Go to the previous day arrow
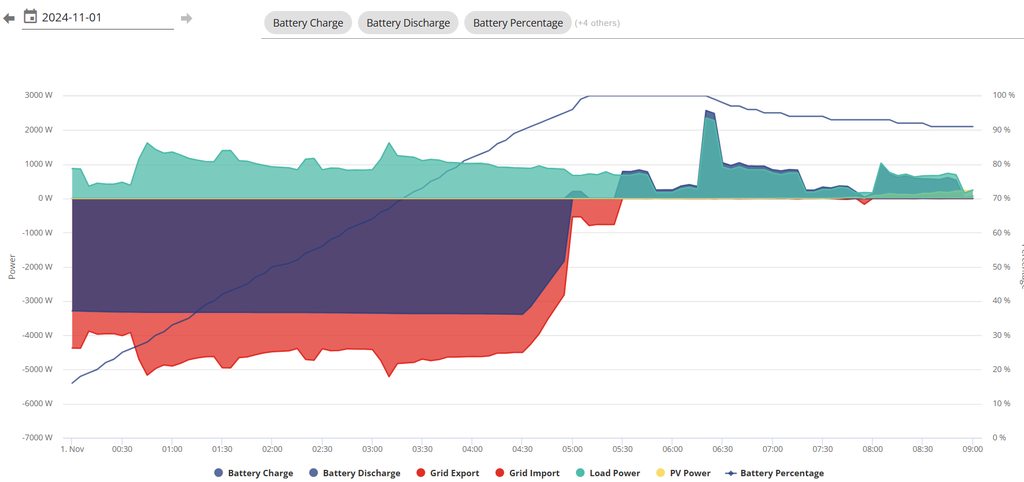Screen dimensions: 1024x482 coord(9,18)
